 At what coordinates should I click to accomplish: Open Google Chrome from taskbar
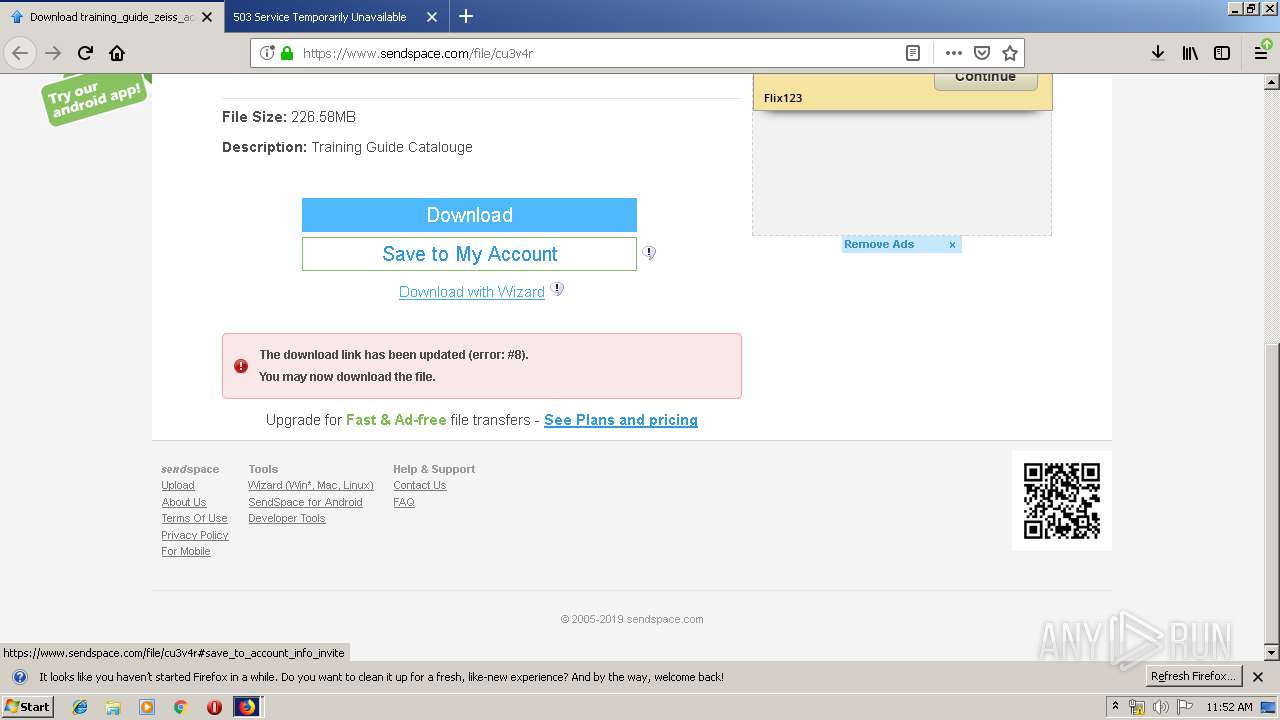point(180,707)
